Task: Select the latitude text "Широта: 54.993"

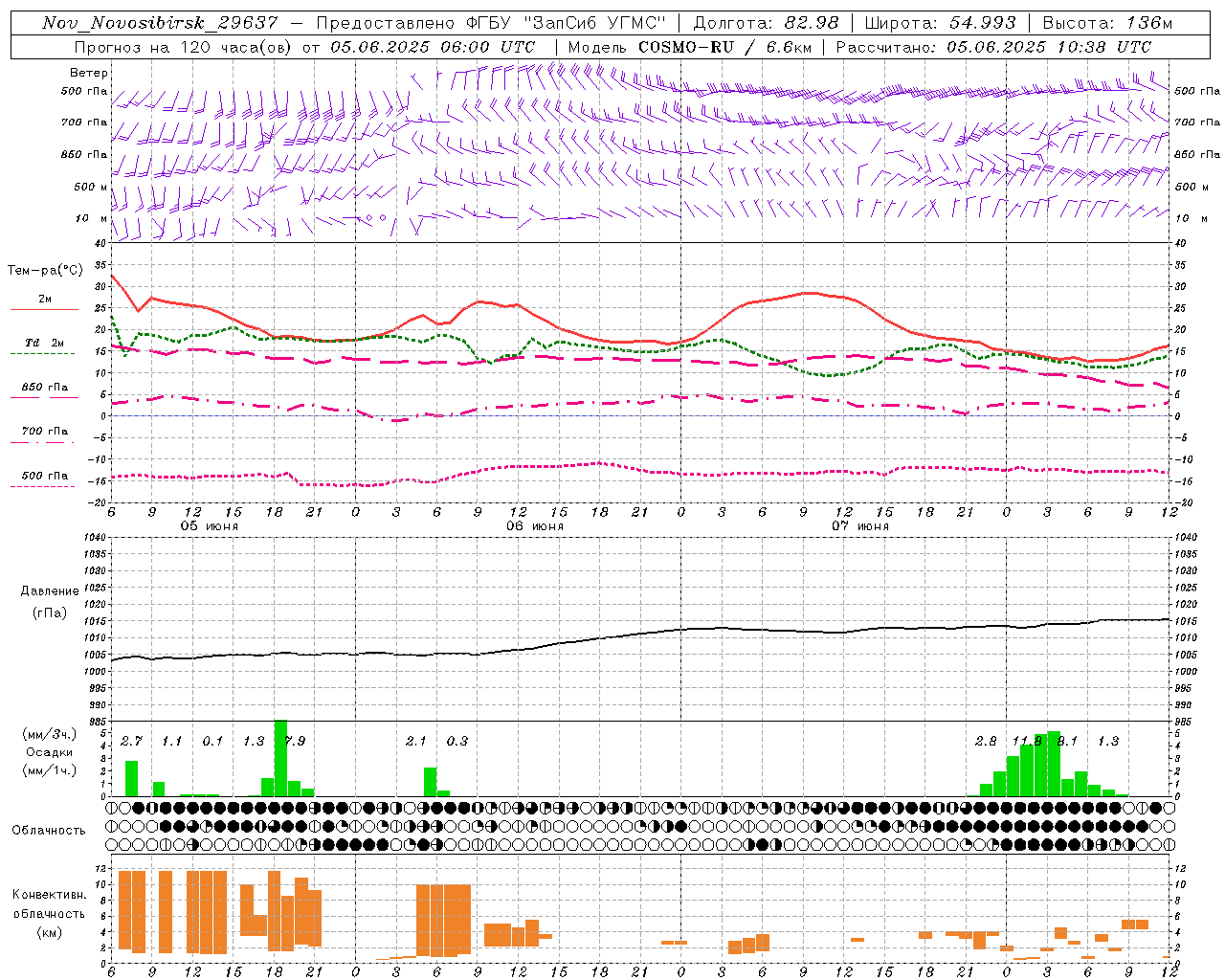Action: click(x=940, y=23)
